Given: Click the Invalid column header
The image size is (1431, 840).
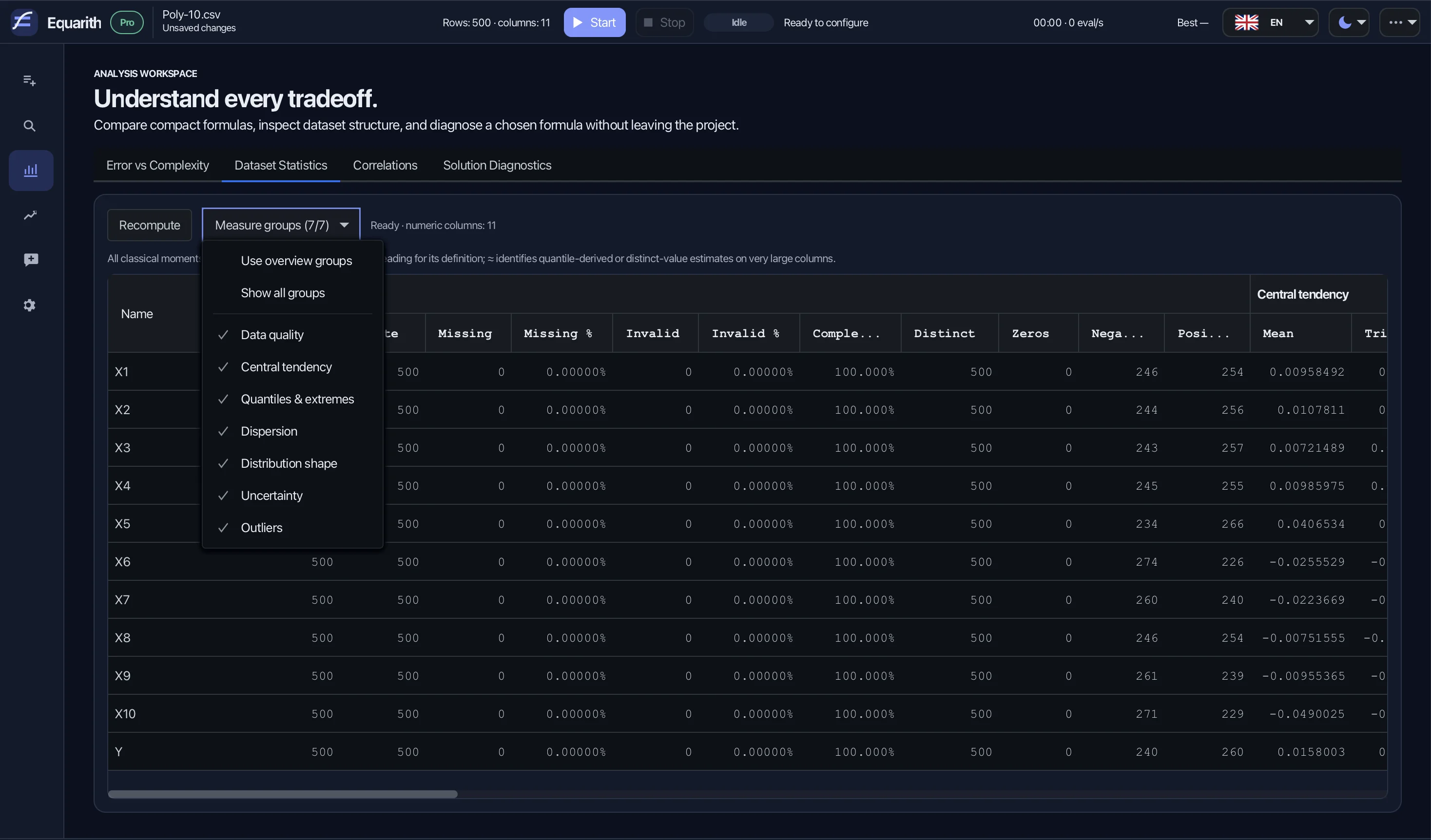Looking at the screenshot, I should point(655,333).
